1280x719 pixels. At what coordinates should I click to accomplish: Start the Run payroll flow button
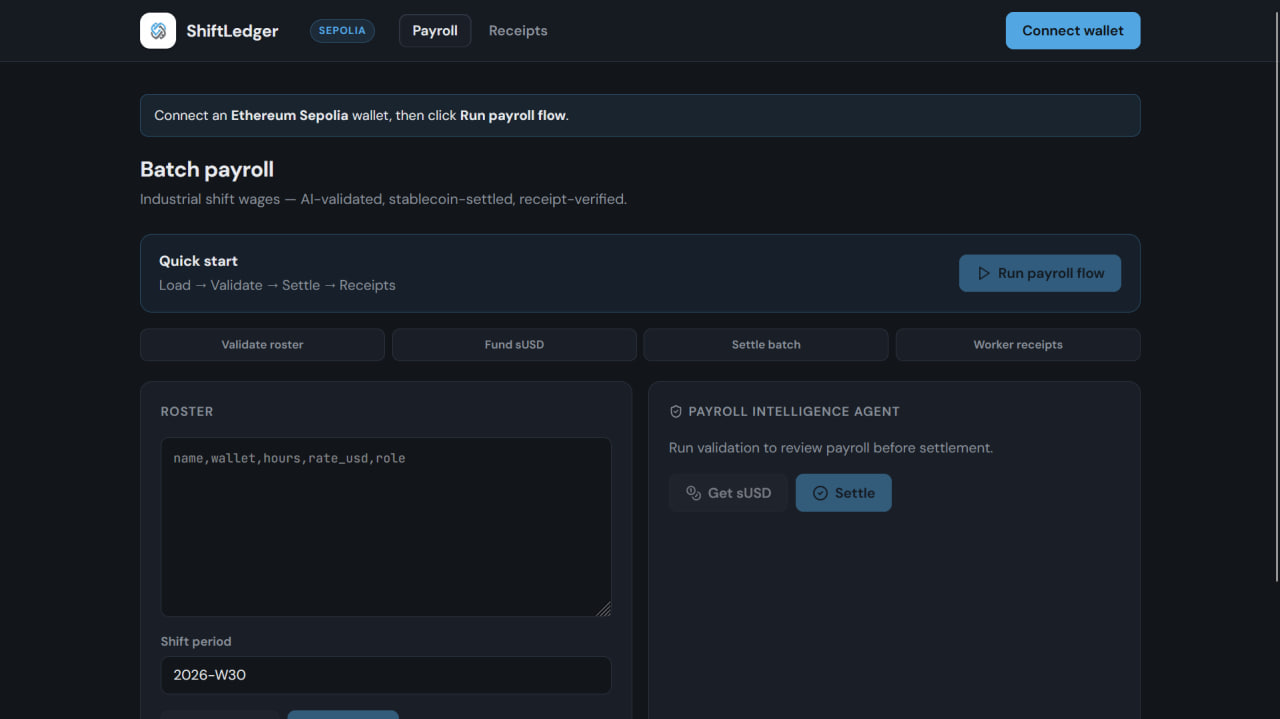(x=1040, y=273)
